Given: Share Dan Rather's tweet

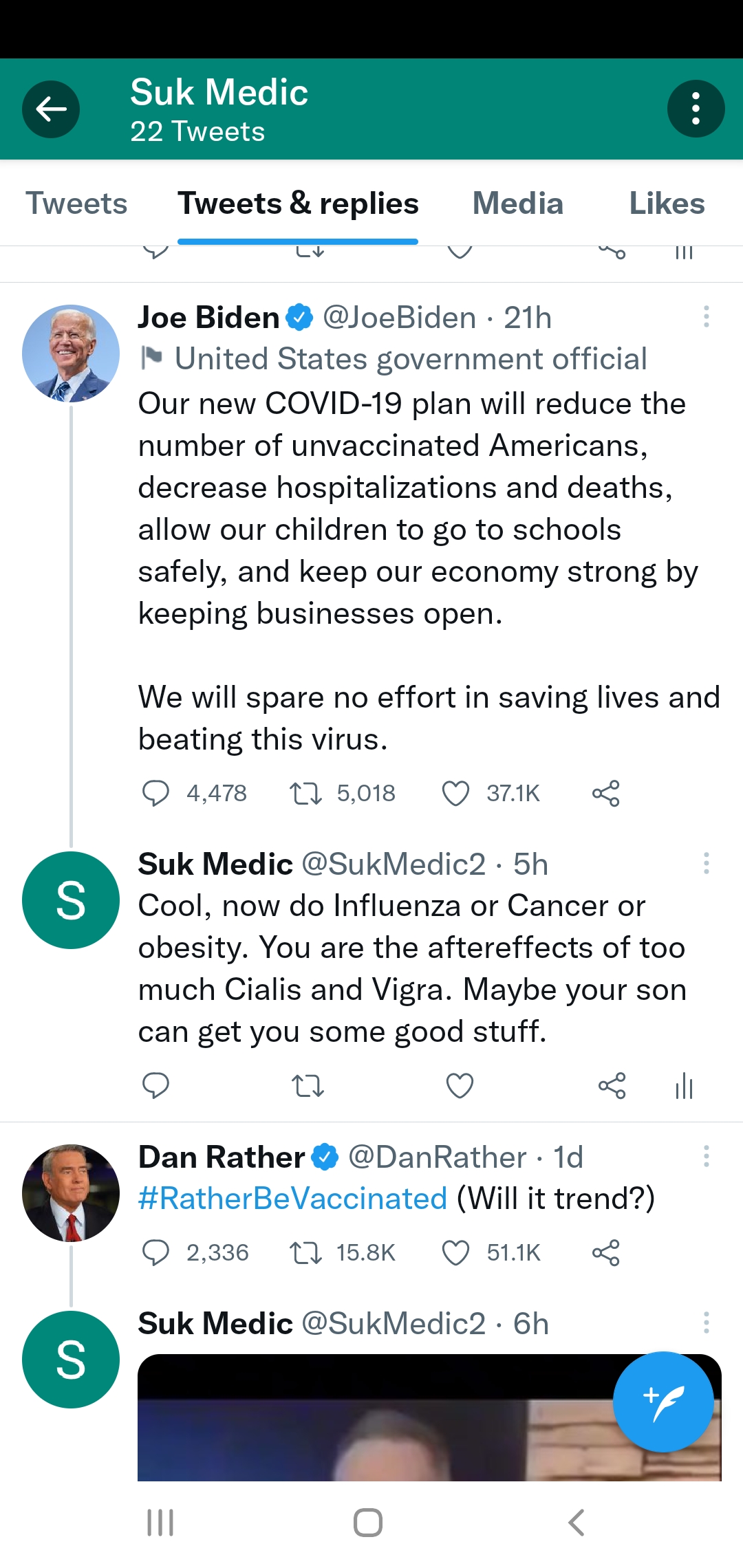Looking at the screenshot, I should pyautogui.click(x=605, y=1252).
